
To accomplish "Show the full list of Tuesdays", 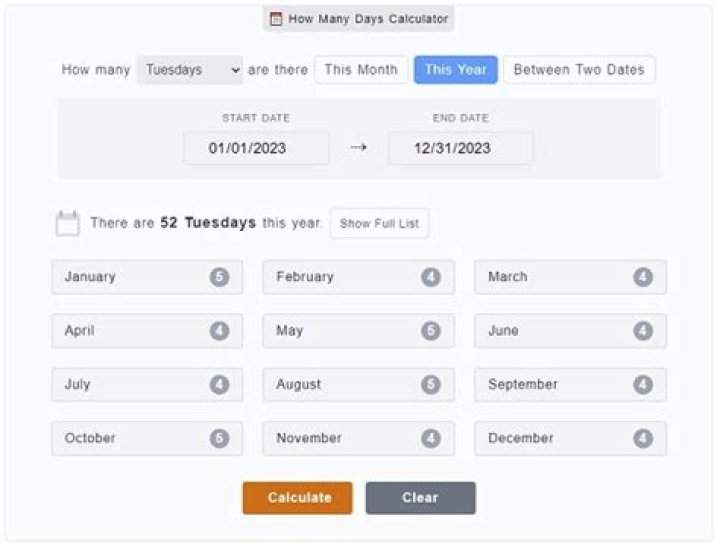I will 379,224.
